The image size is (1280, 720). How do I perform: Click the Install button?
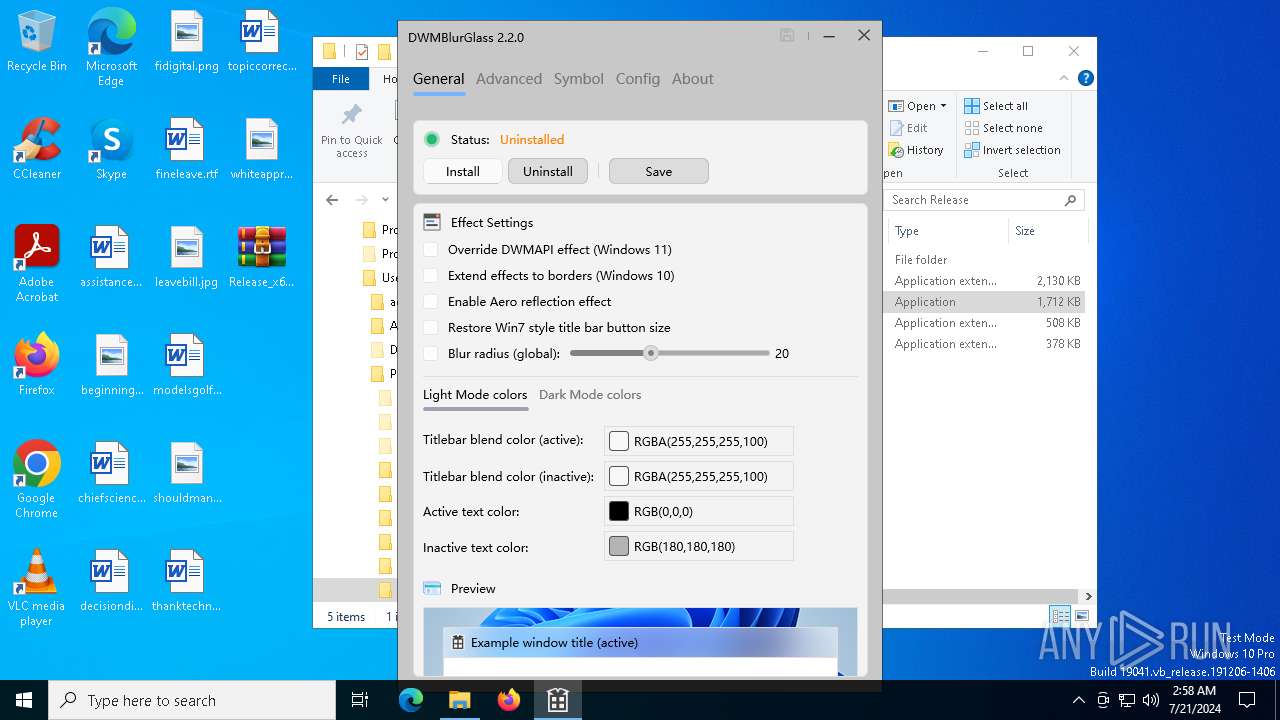click(x=462, y=172)
